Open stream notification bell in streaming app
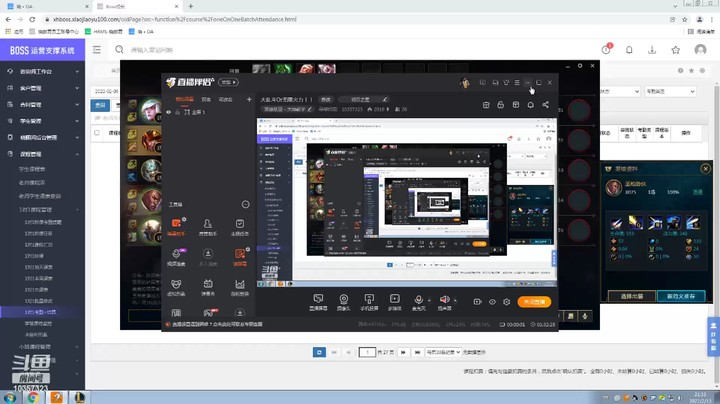 (x=530, y=105)
